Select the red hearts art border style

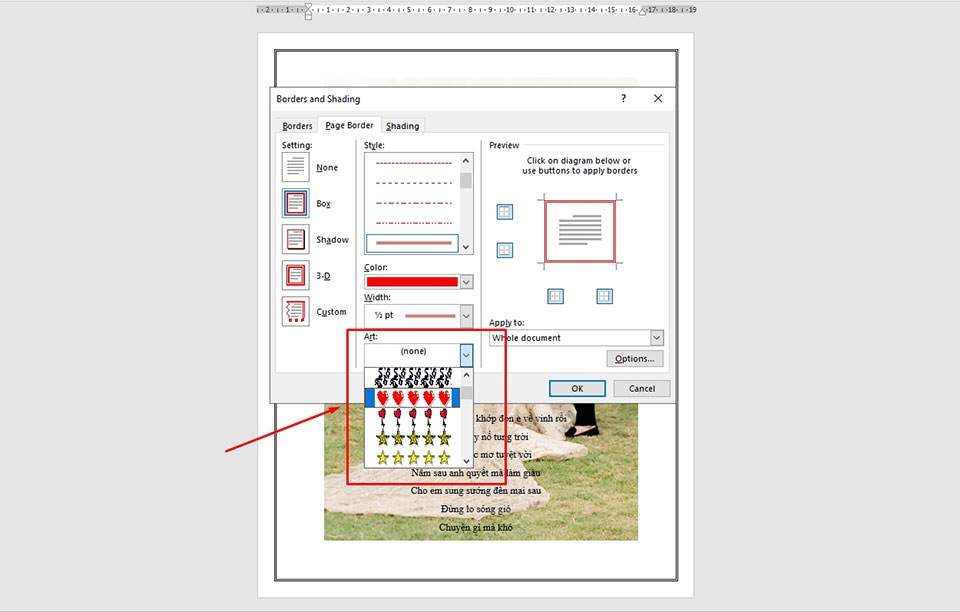click(x=412, y=398)
